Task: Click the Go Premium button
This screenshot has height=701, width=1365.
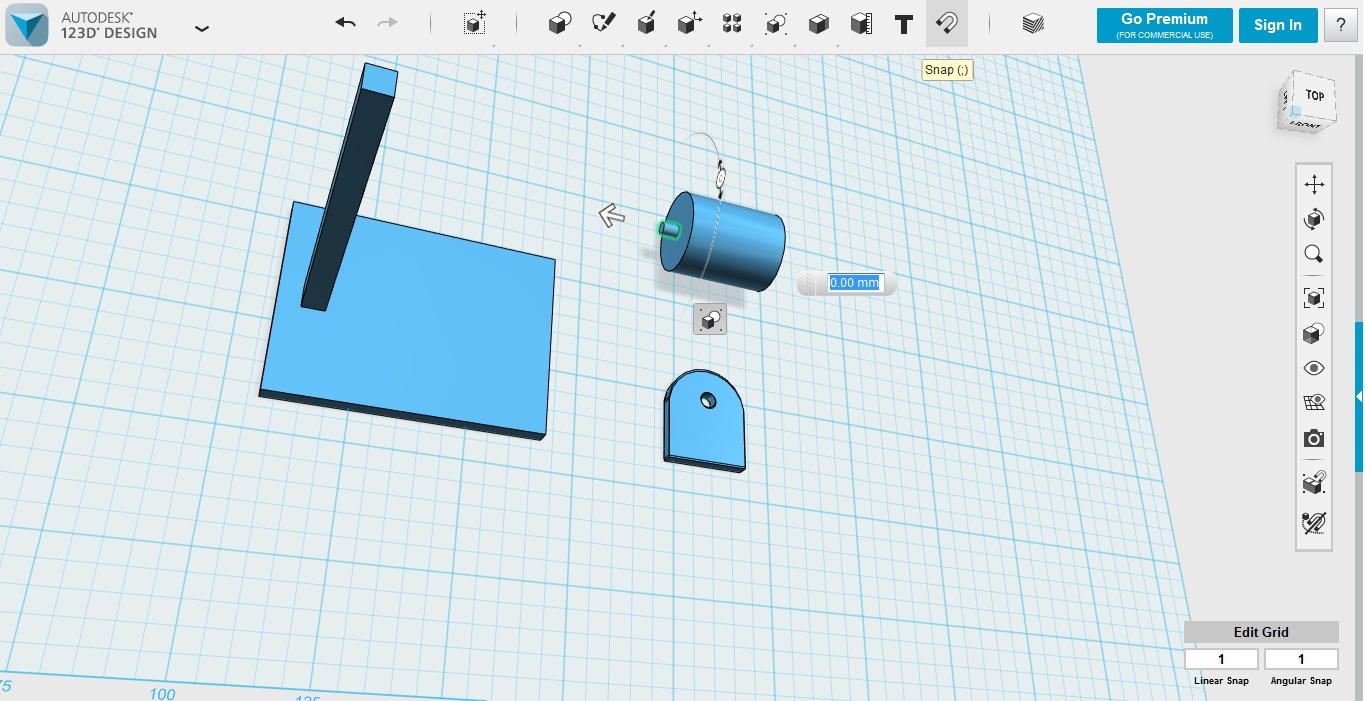Action: tap(1164, 25)
